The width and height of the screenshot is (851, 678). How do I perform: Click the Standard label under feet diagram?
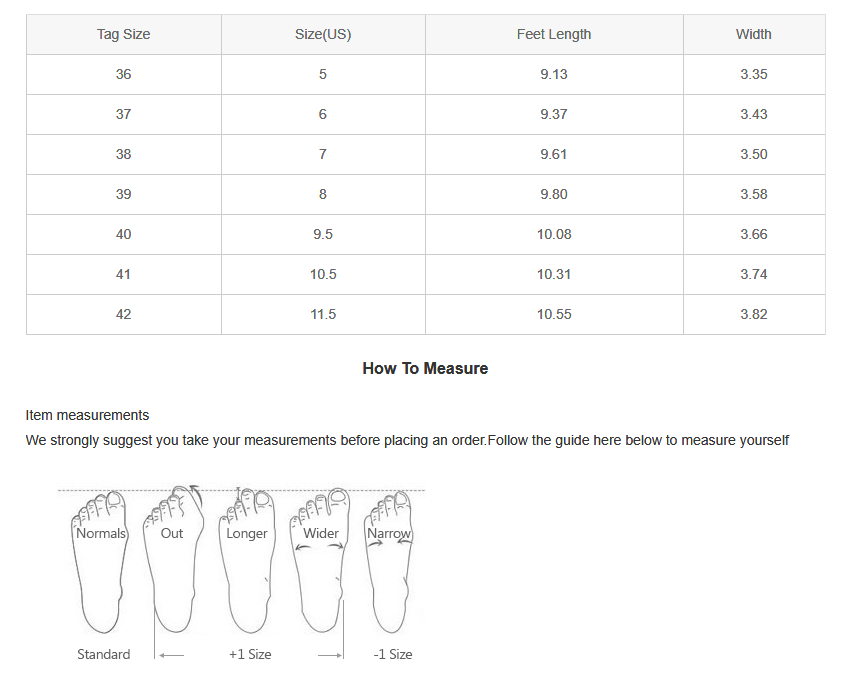[x=104, y=654]
